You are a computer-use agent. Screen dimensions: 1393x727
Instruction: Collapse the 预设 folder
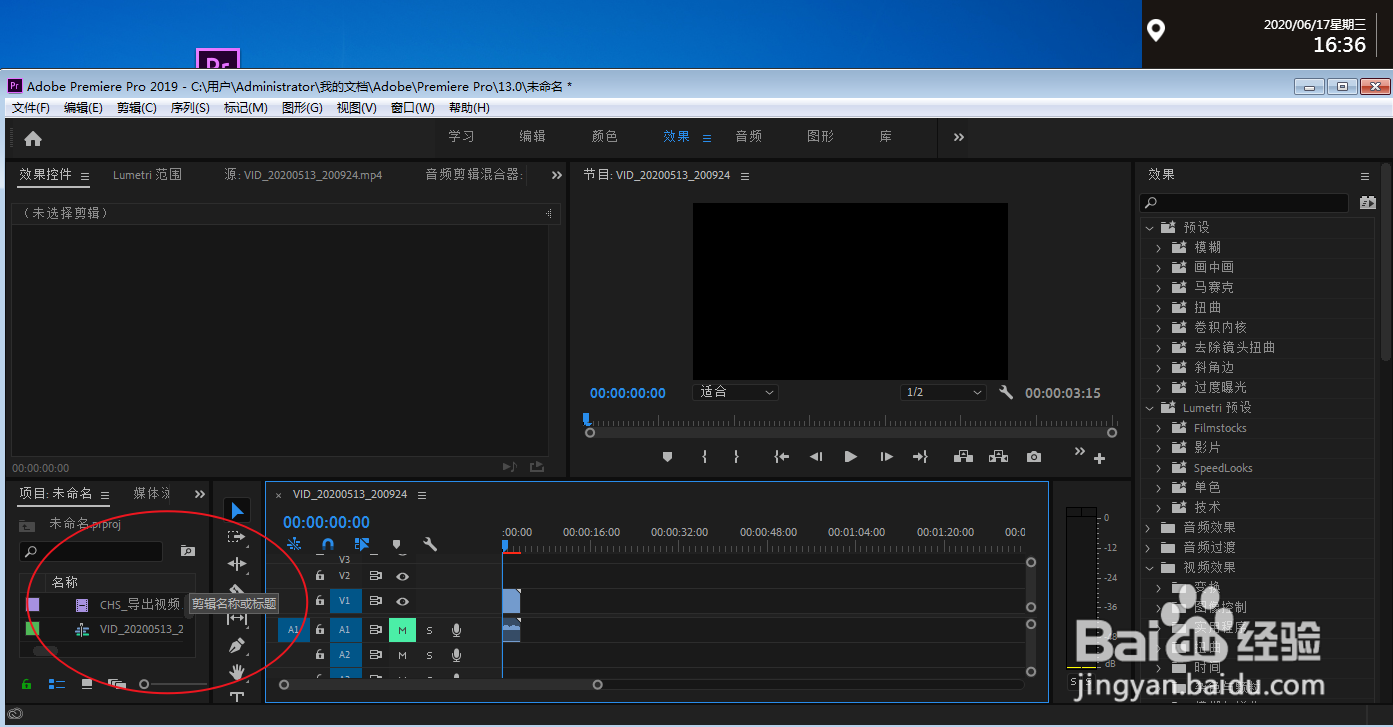tap(1150, 228)
